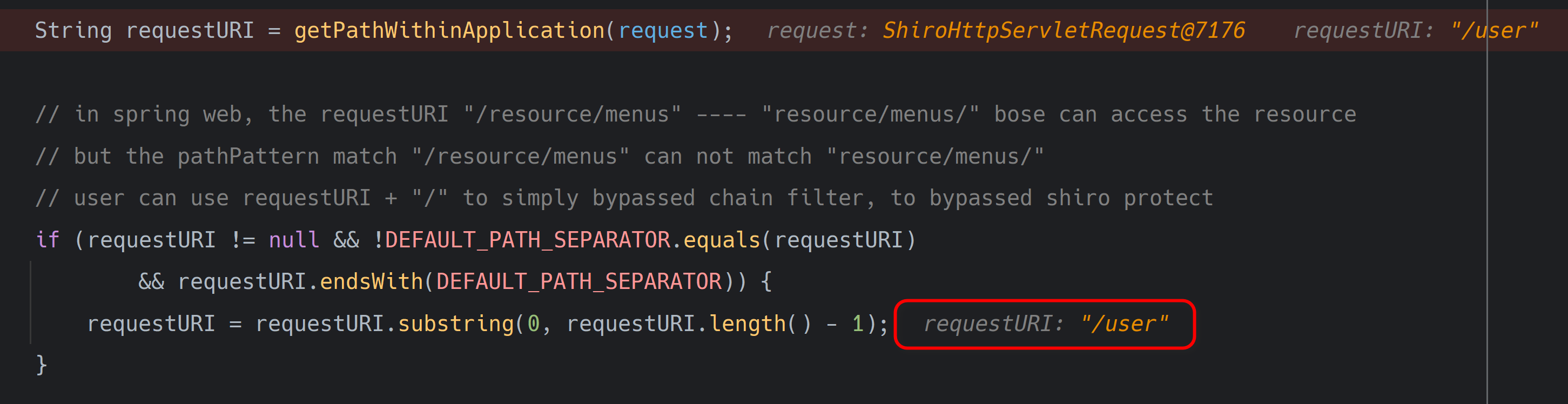Click the endsWith method call
Image resolution: width=1568 pixels, height=404 pixels.
[371, 282]
